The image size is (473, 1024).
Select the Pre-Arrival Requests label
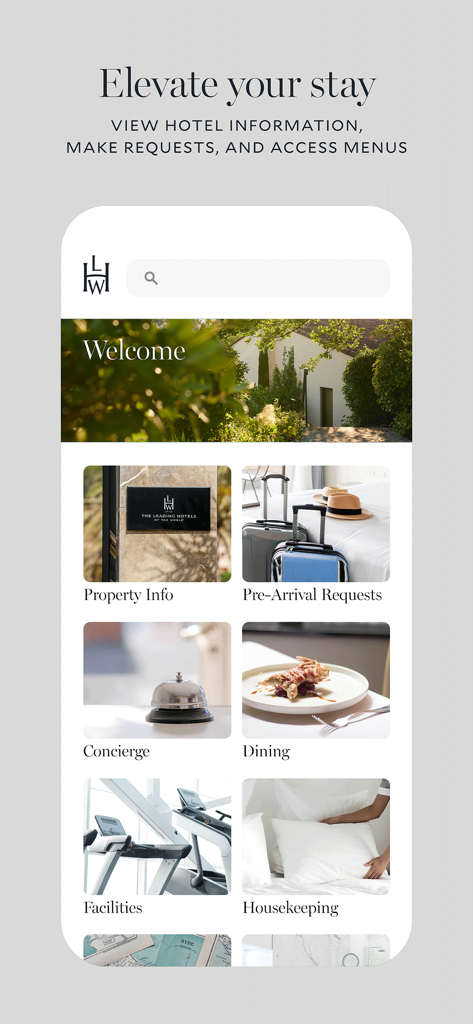[312, 596]
